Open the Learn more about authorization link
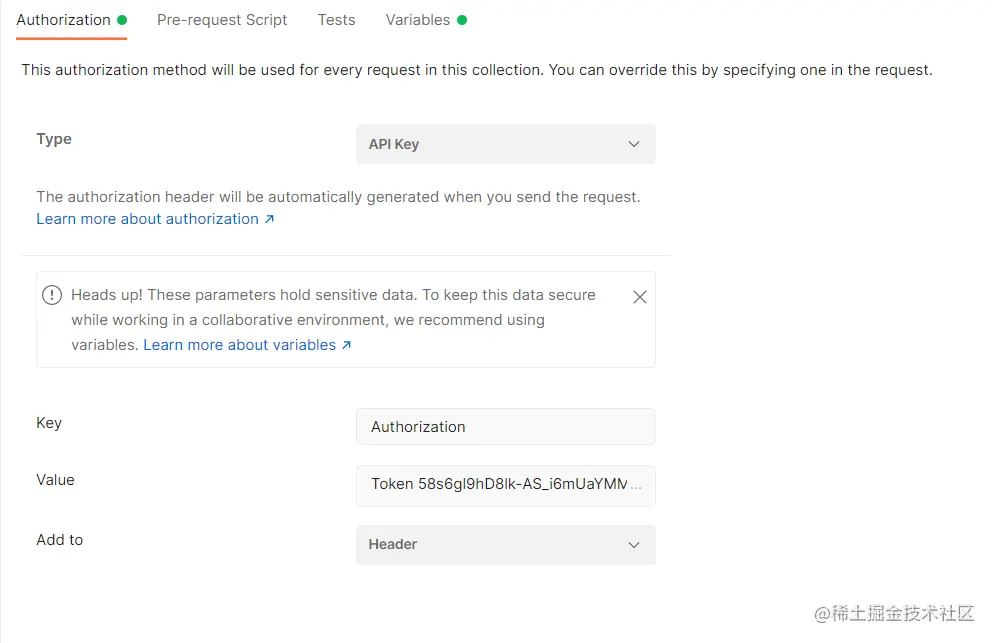The width and height of the screenshot is (994, 643). coord(147,219)
